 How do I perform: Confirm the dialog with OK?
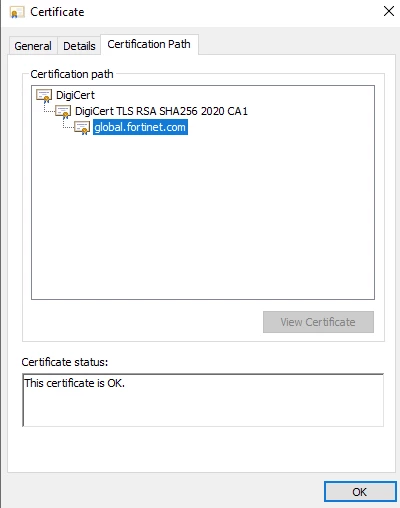coord(360,492)
